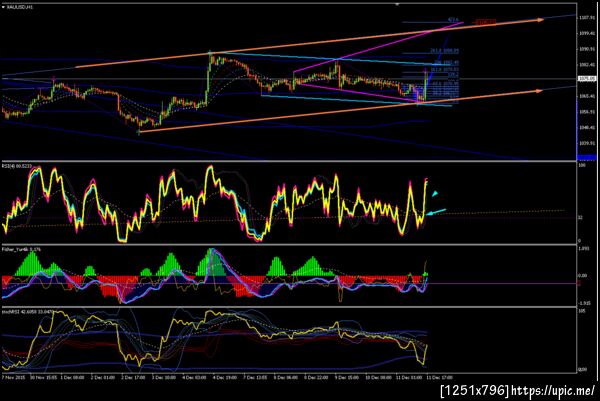Select the RSI(4) indicator label
The image size is (600, 401).
(x=16, y=166)
